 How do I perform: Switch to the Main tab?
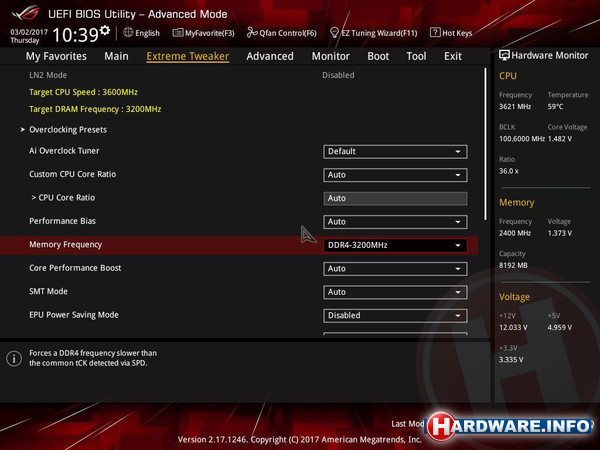(116, 56)
